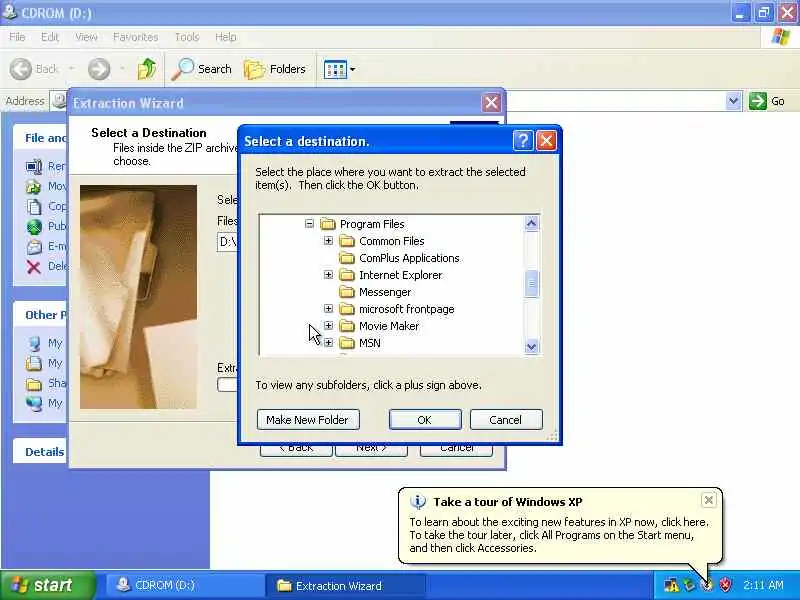
Task: Click the Forward toolbar arrow in Explorer
Action: click(x=99, y=69)
